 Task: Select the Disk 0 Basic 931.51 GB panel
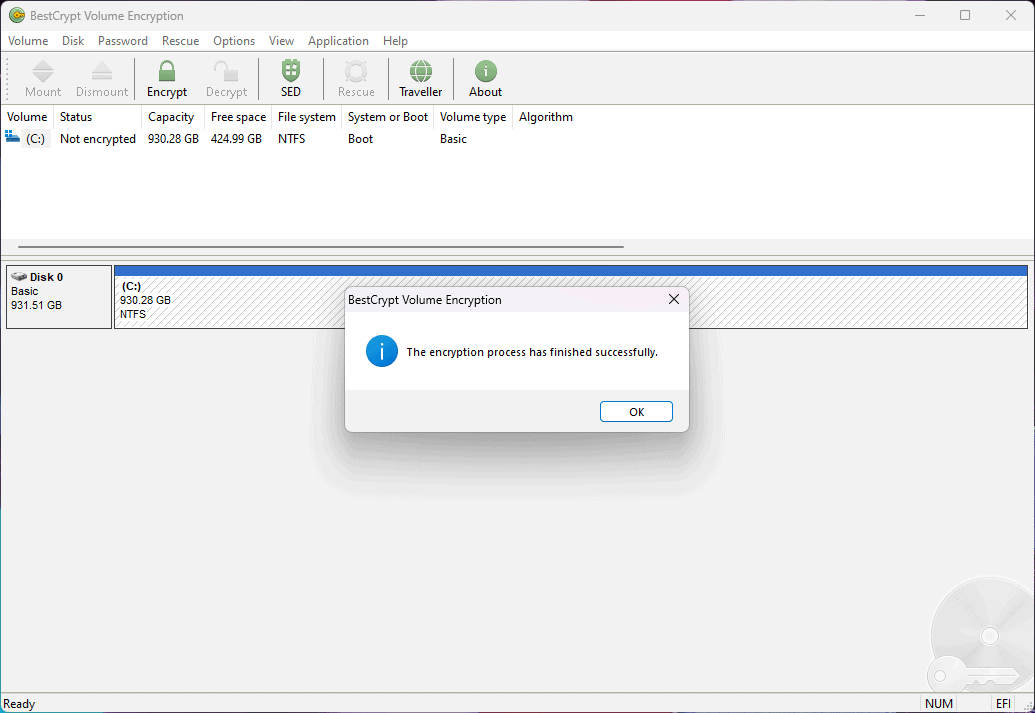(59, 297)
